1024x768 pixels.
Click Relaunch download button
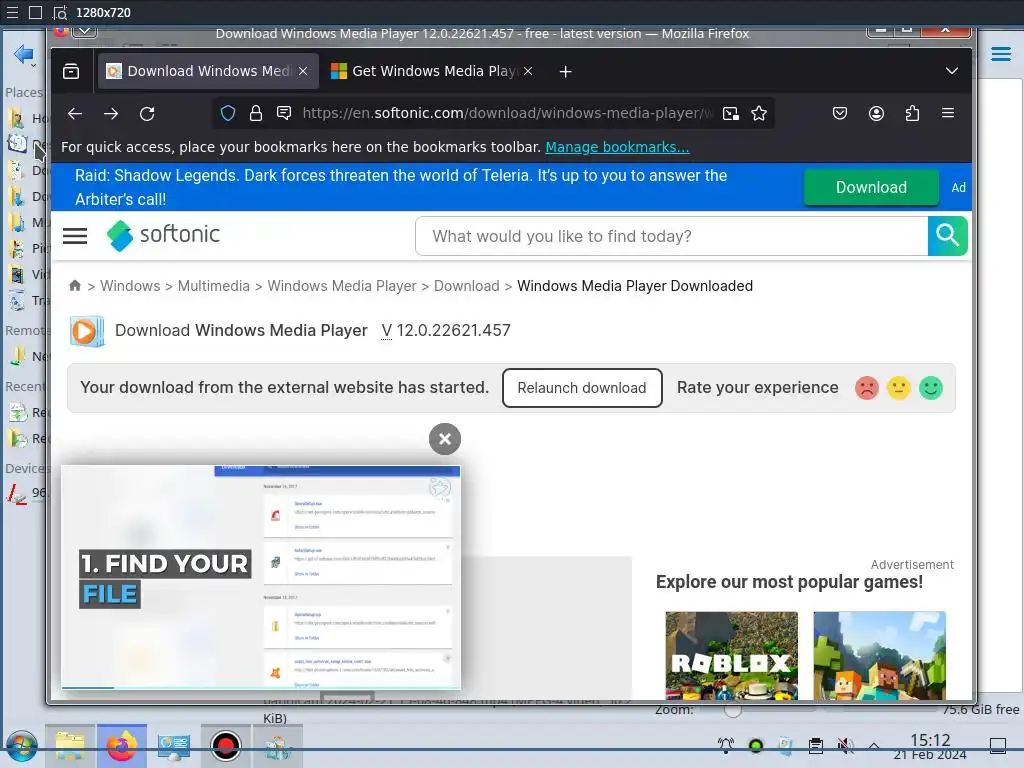pyautogui.click(x=582, y=388)
